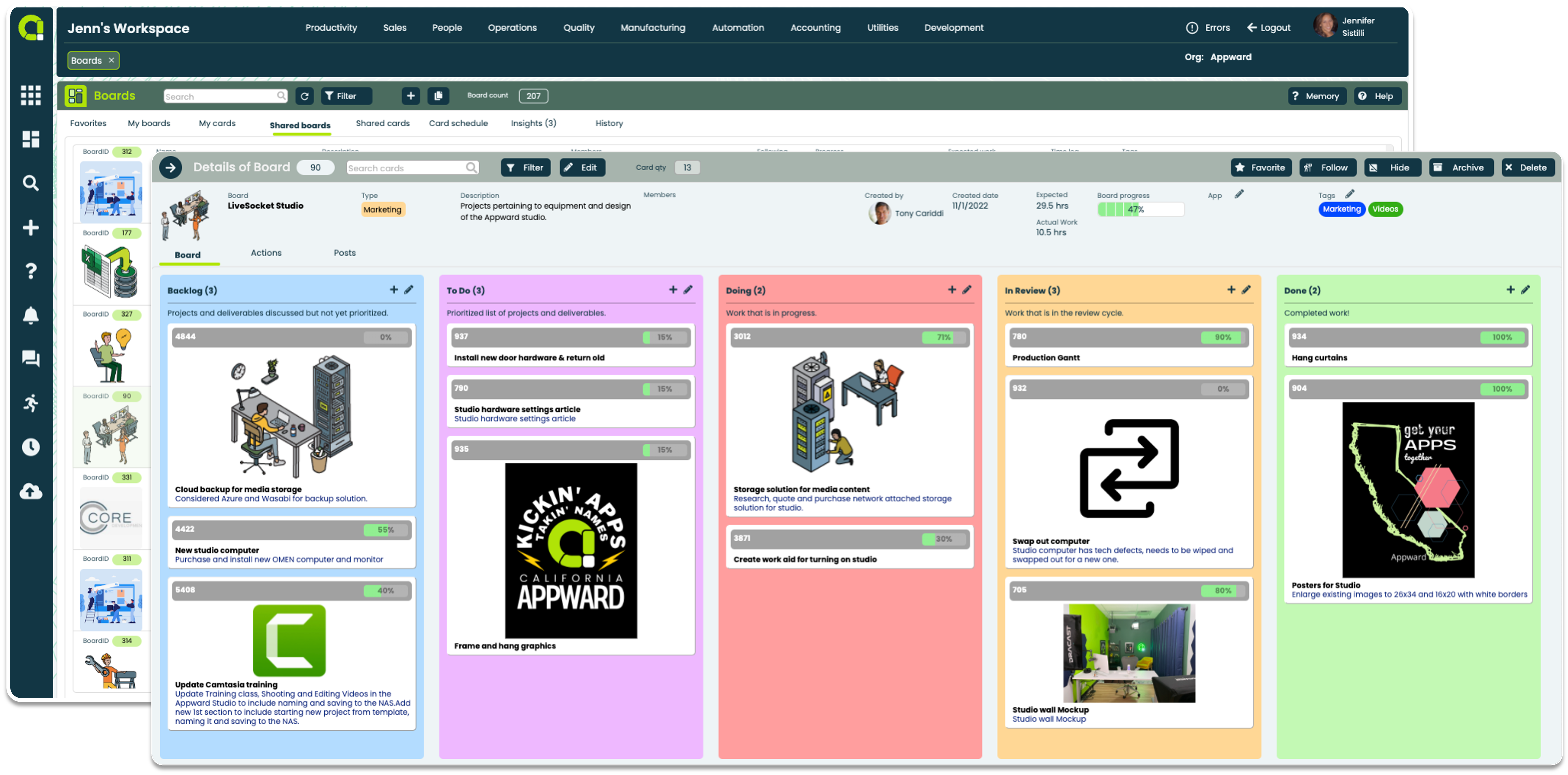The height and width of the screenshot is (775, 1568).
Task: Edit the board Tags pencil icon
Action: coord(1350,194)
